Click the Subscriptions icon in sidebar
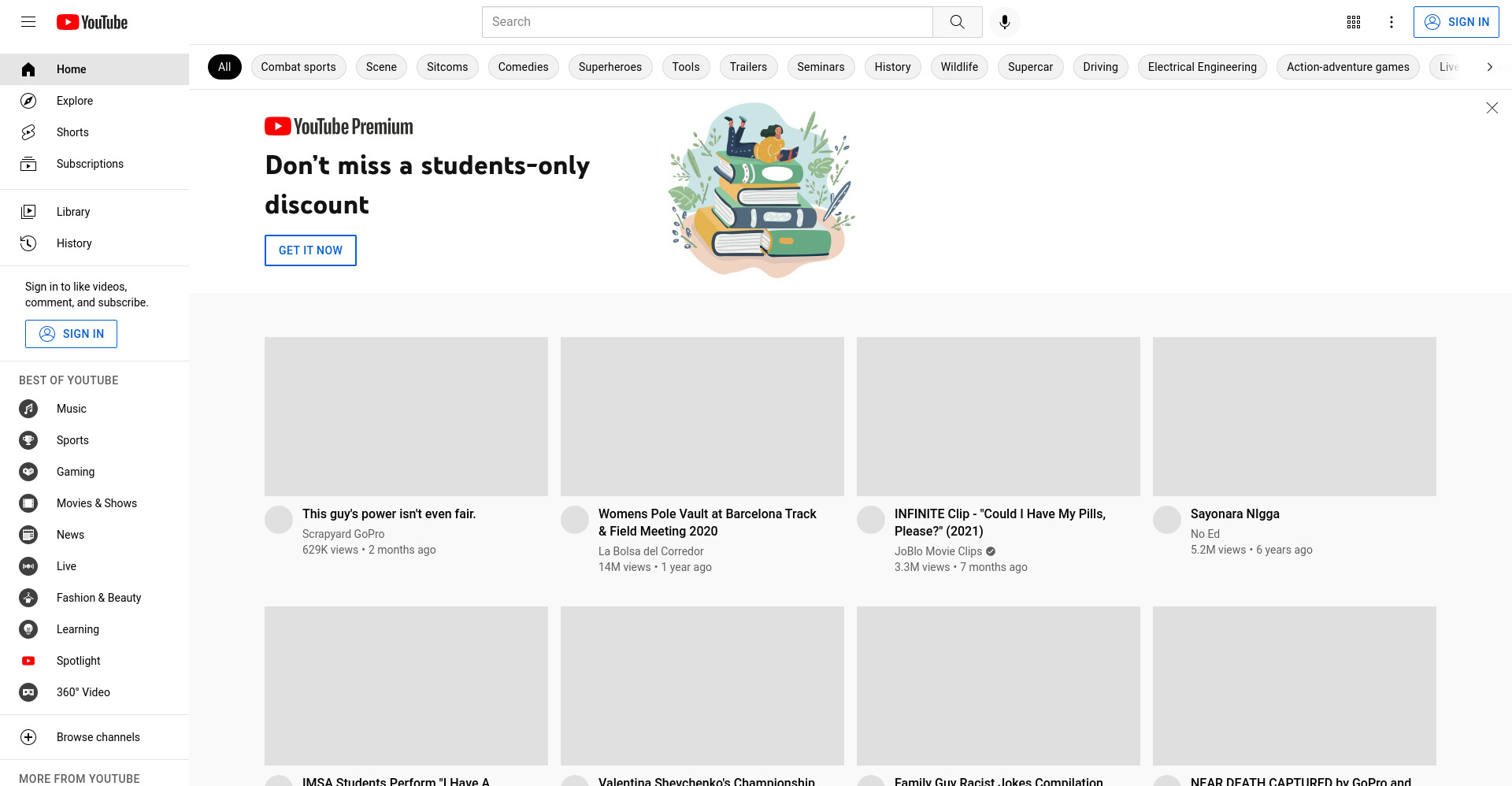 coord(28,164)
